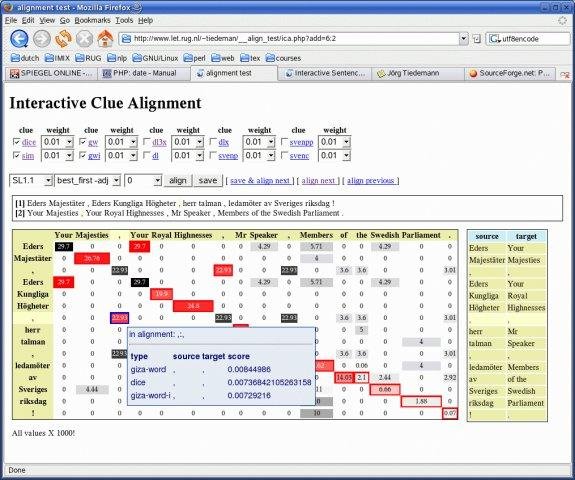Click the Forward navigation arrow
Image resolution: width=575 pixels, height=480 pixels.
pos(42,39)
